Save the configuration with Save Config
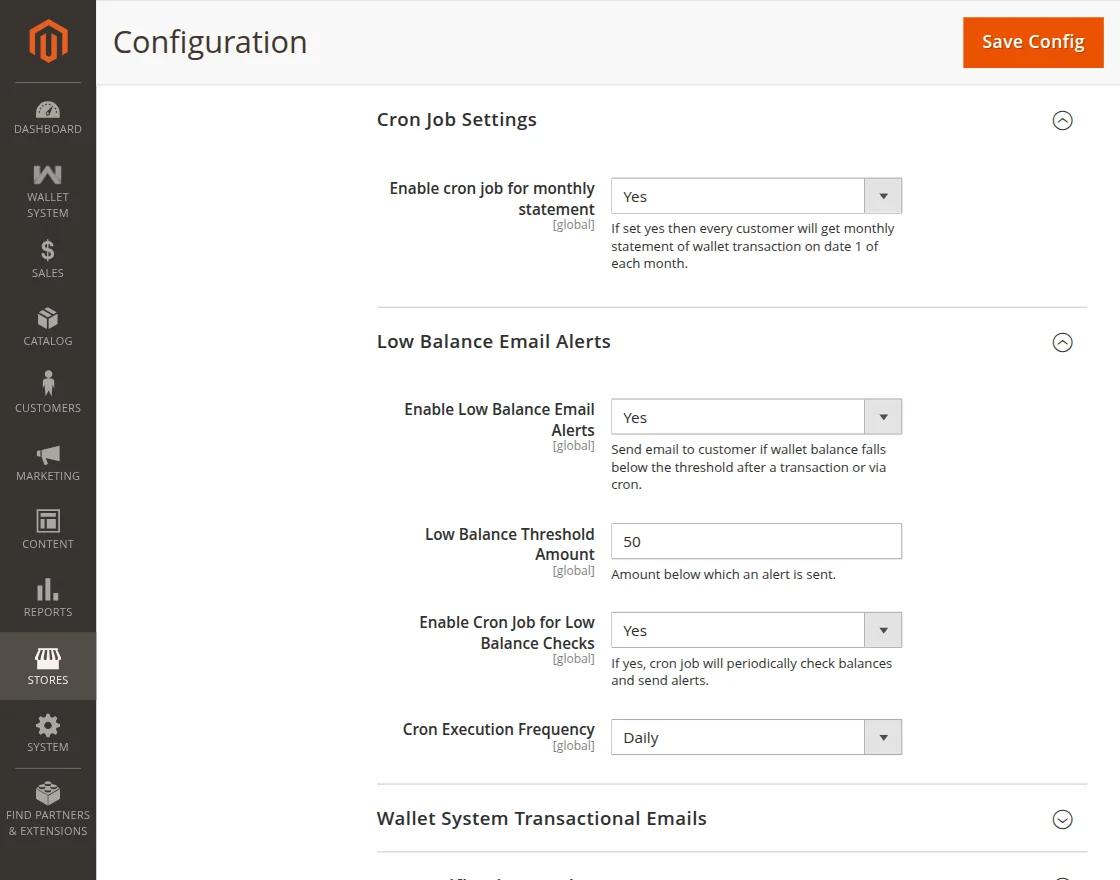This screenshot has width=1120, height=880. [1033, 42]
